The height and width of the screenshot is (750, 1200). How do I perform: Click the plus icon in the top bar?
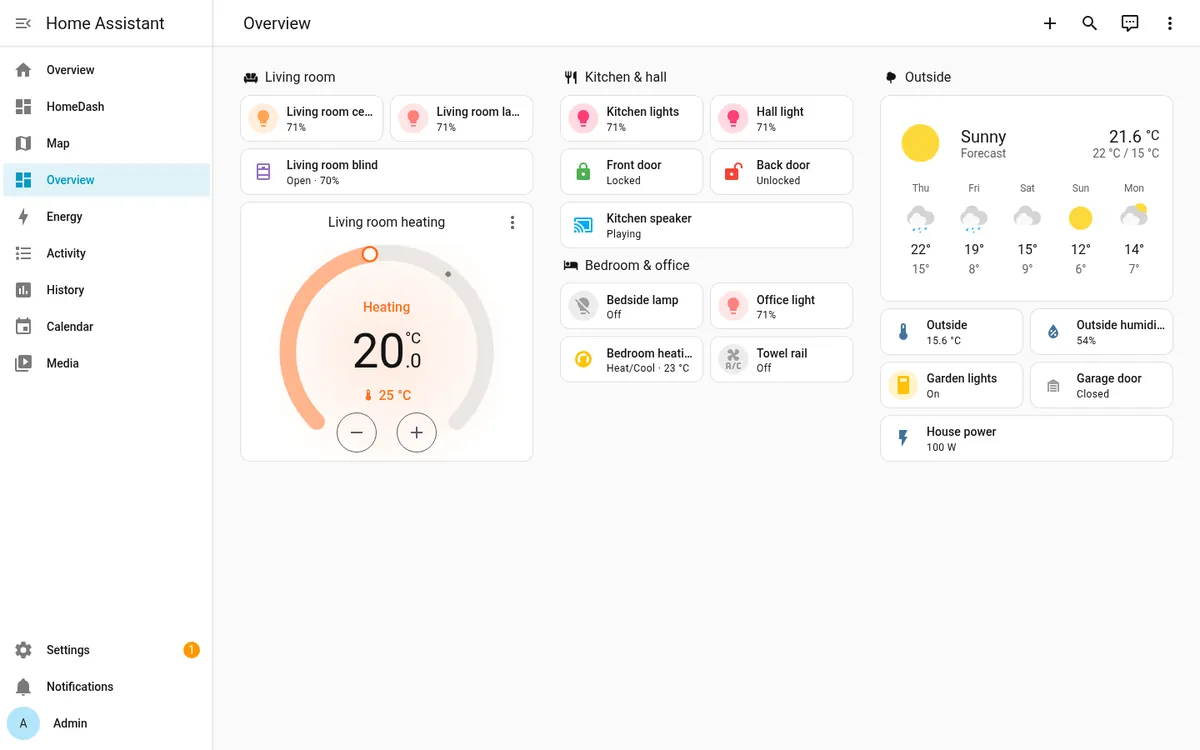tap(1050, 23)
